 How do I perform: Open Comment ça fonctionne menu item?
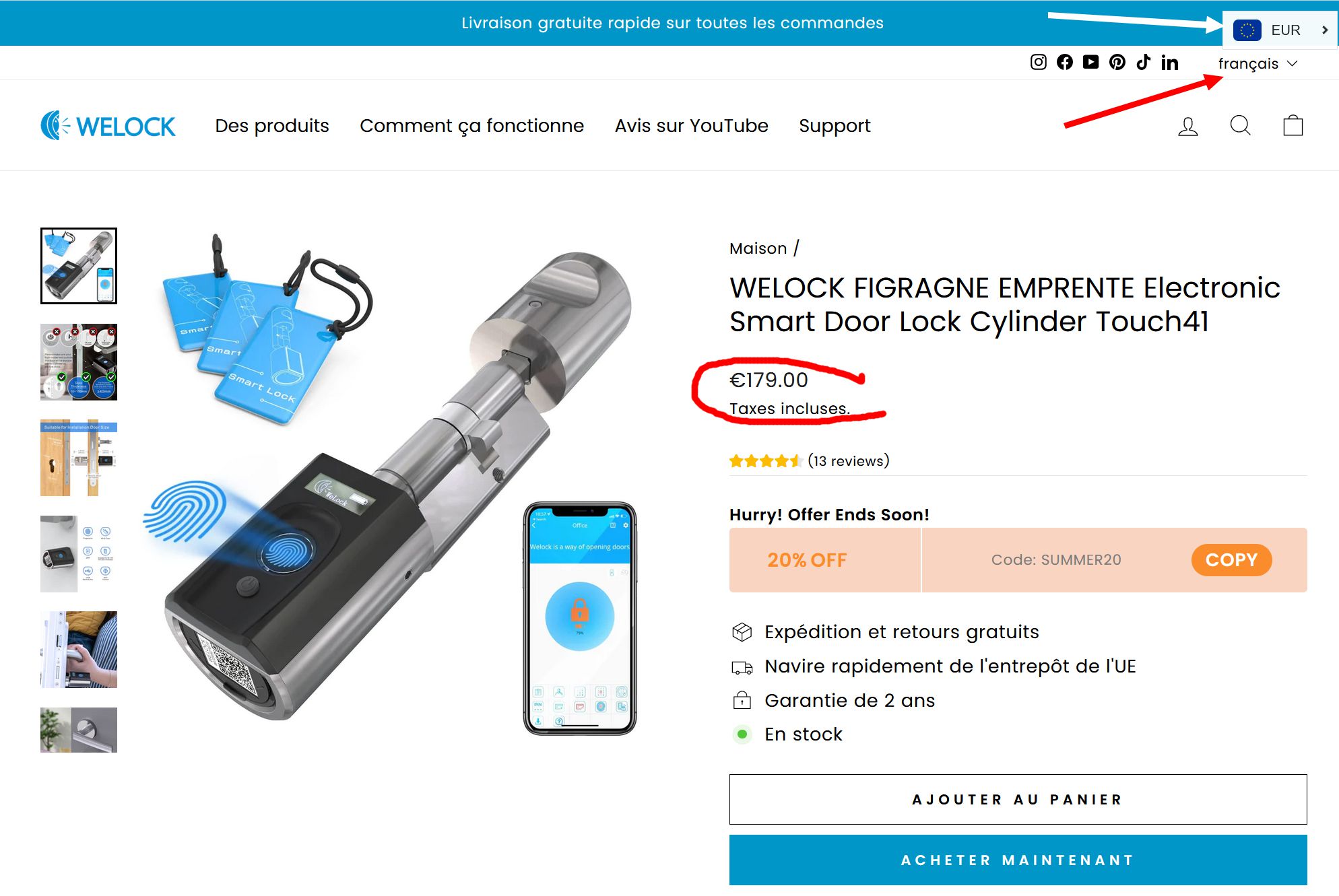point(471,126)
